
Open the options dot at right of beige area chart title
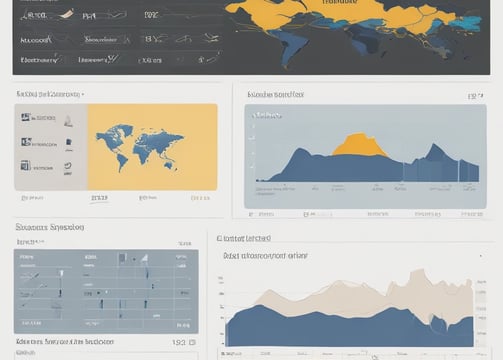pos(481,256)
